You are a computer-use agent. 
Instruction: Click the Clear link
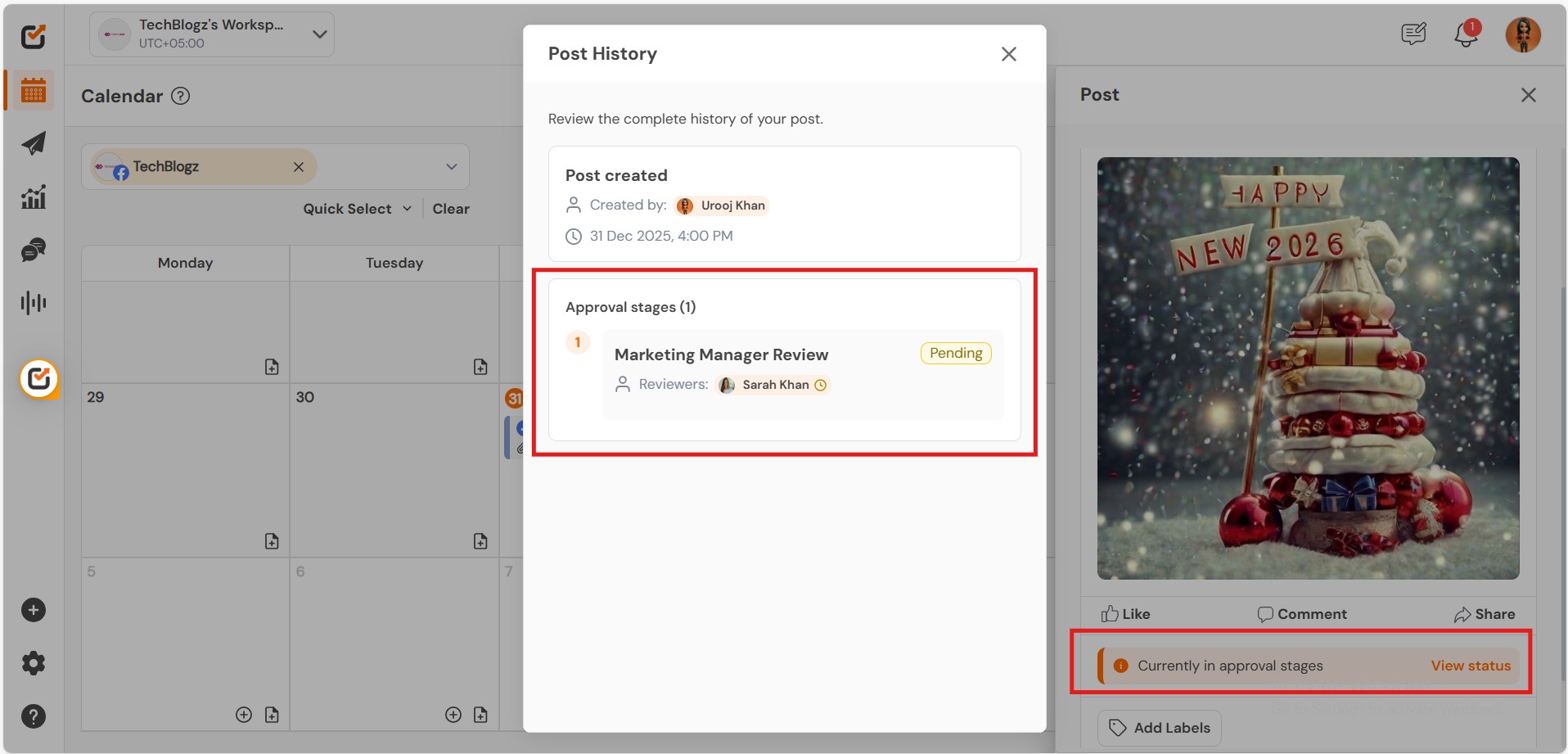pyautogui.click(x=451, y=209)
